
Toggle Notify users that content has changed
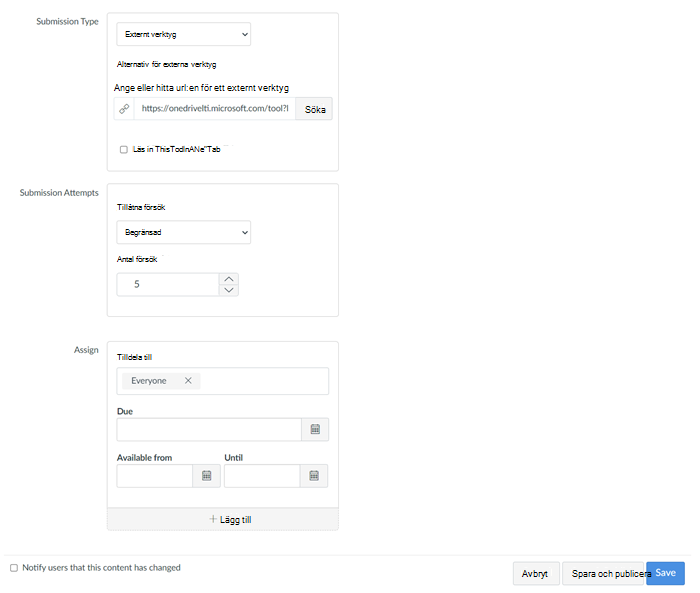(x=14, y=568)
